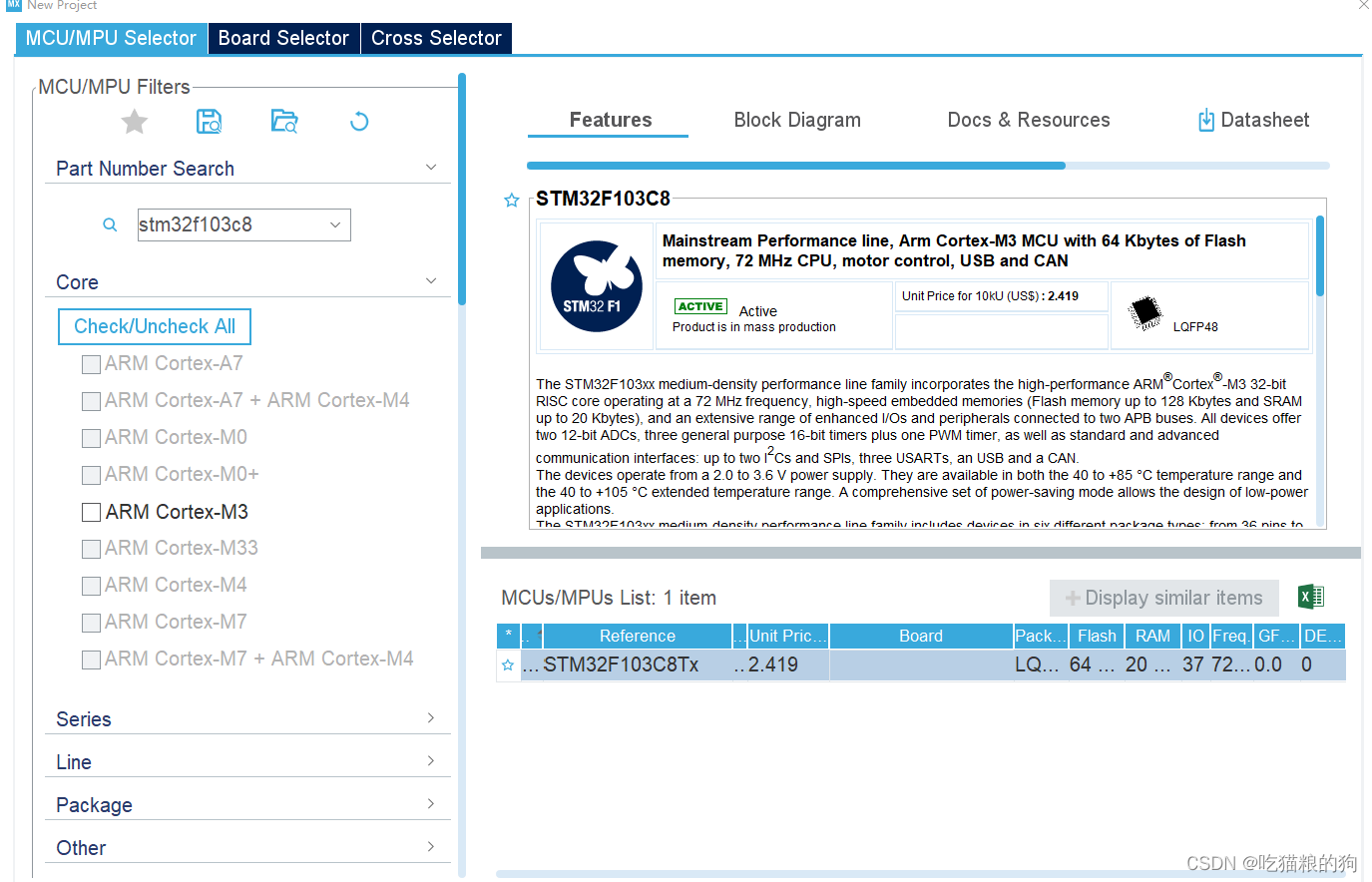The width and height of the screenshot is (1372, 882).
Task: Reset all filters refresh icon
Action: (x=359, y=122)
